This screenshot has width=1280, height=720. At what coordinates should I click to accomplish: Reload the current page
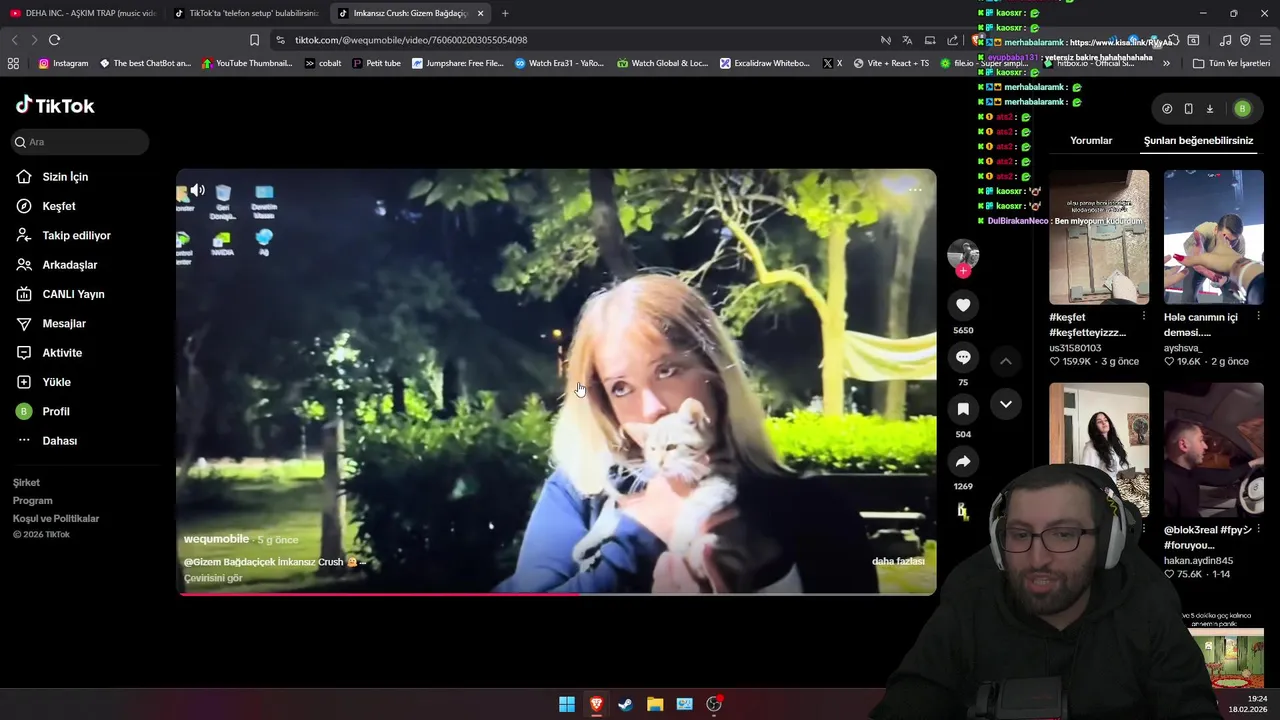54,40
